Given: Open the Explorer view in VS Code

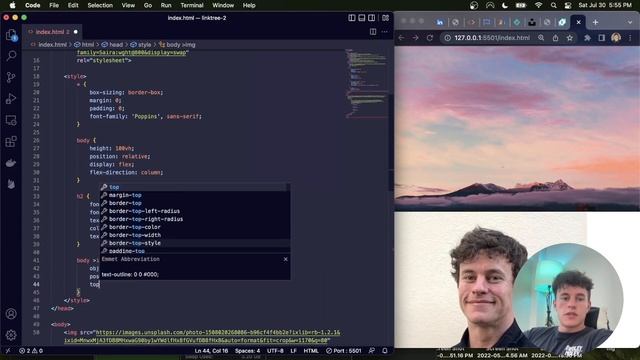Looking at the screenshot, I should click(x=11, y=35).
